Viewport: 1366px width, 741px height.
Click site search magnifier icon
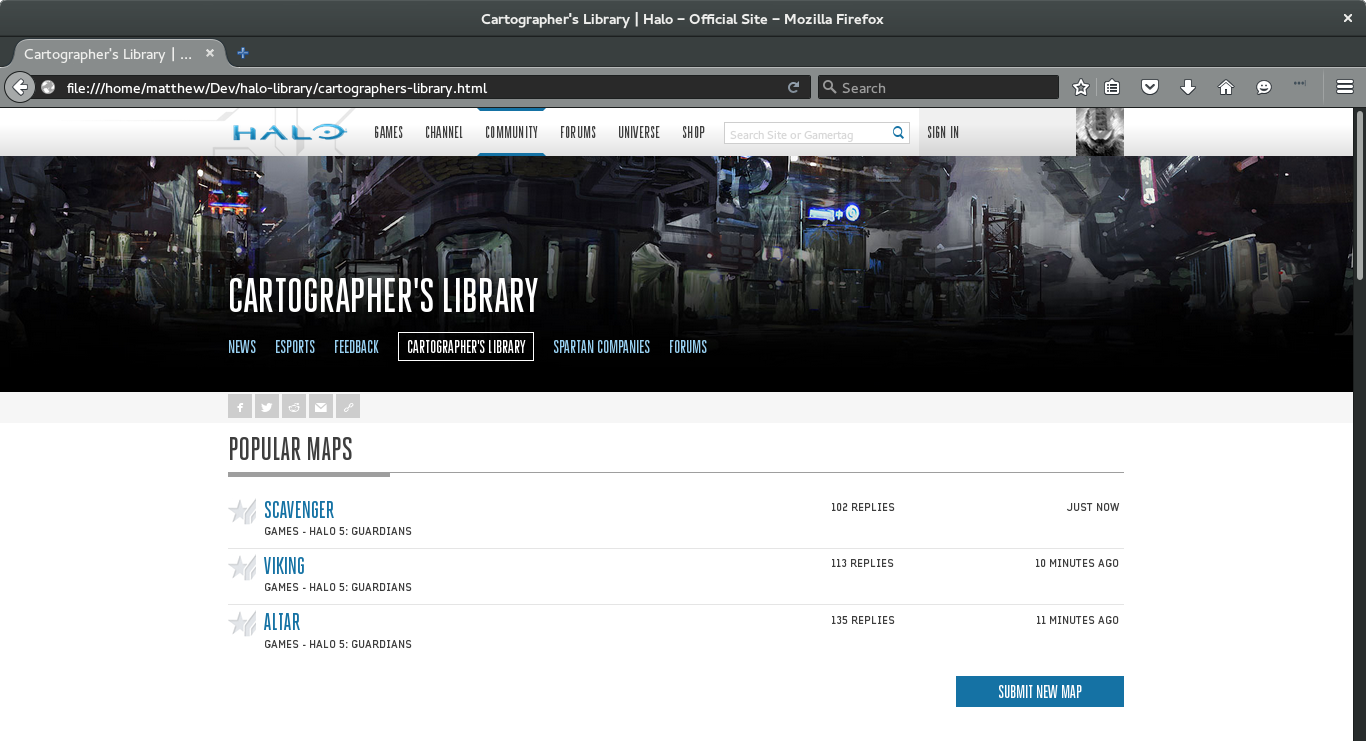(x=898, y=133)
